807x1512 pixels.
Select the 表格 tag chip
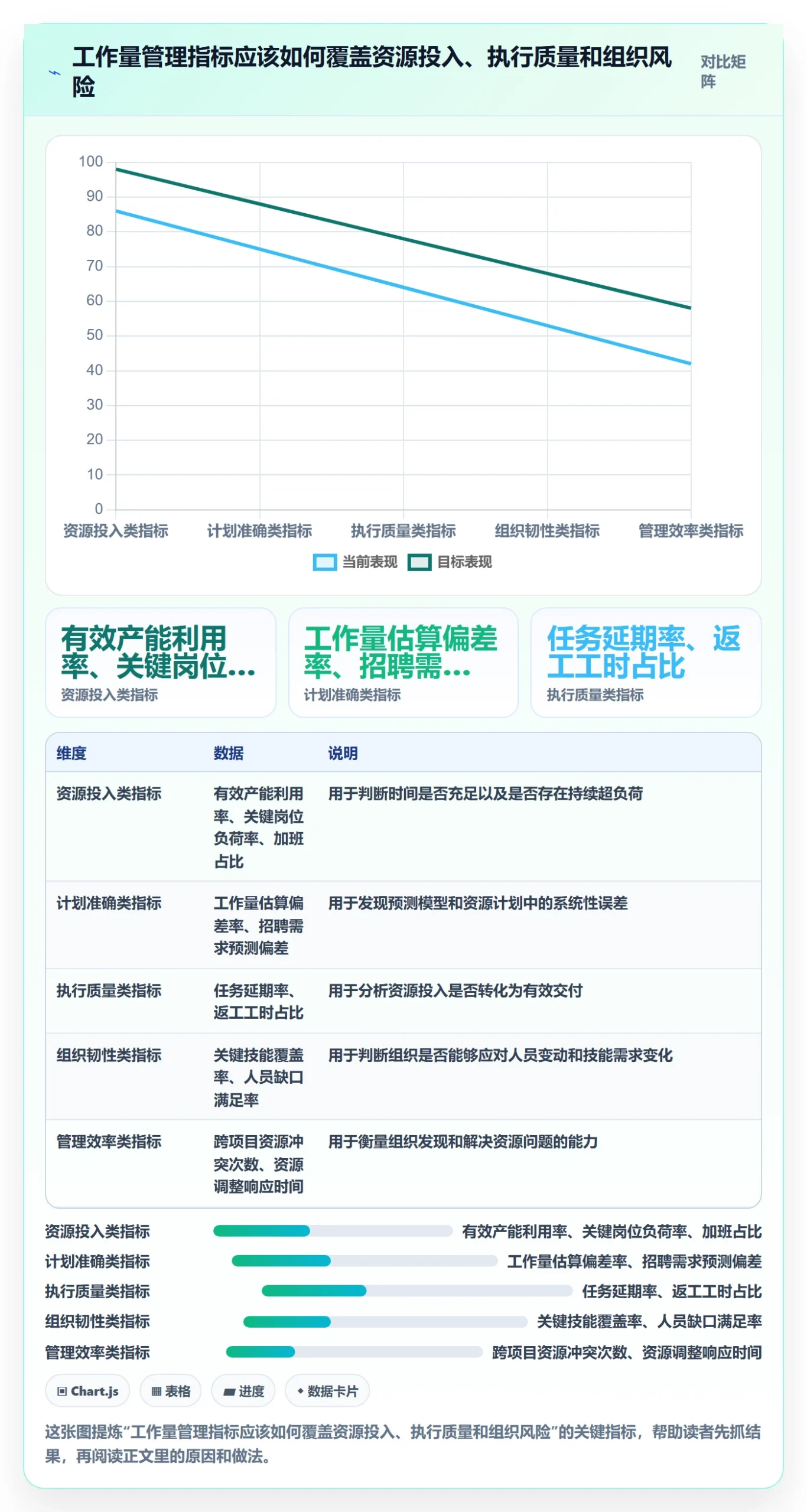point(170,1390)
